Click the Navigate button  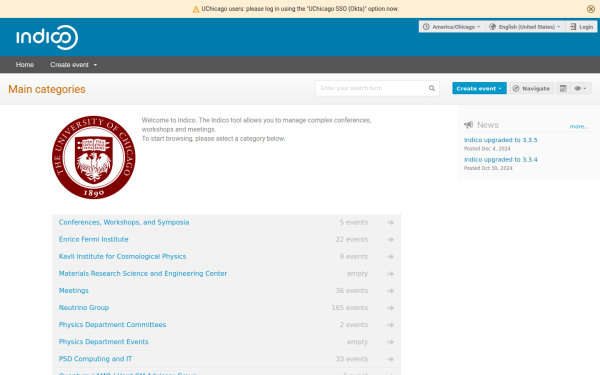[531, 88]
